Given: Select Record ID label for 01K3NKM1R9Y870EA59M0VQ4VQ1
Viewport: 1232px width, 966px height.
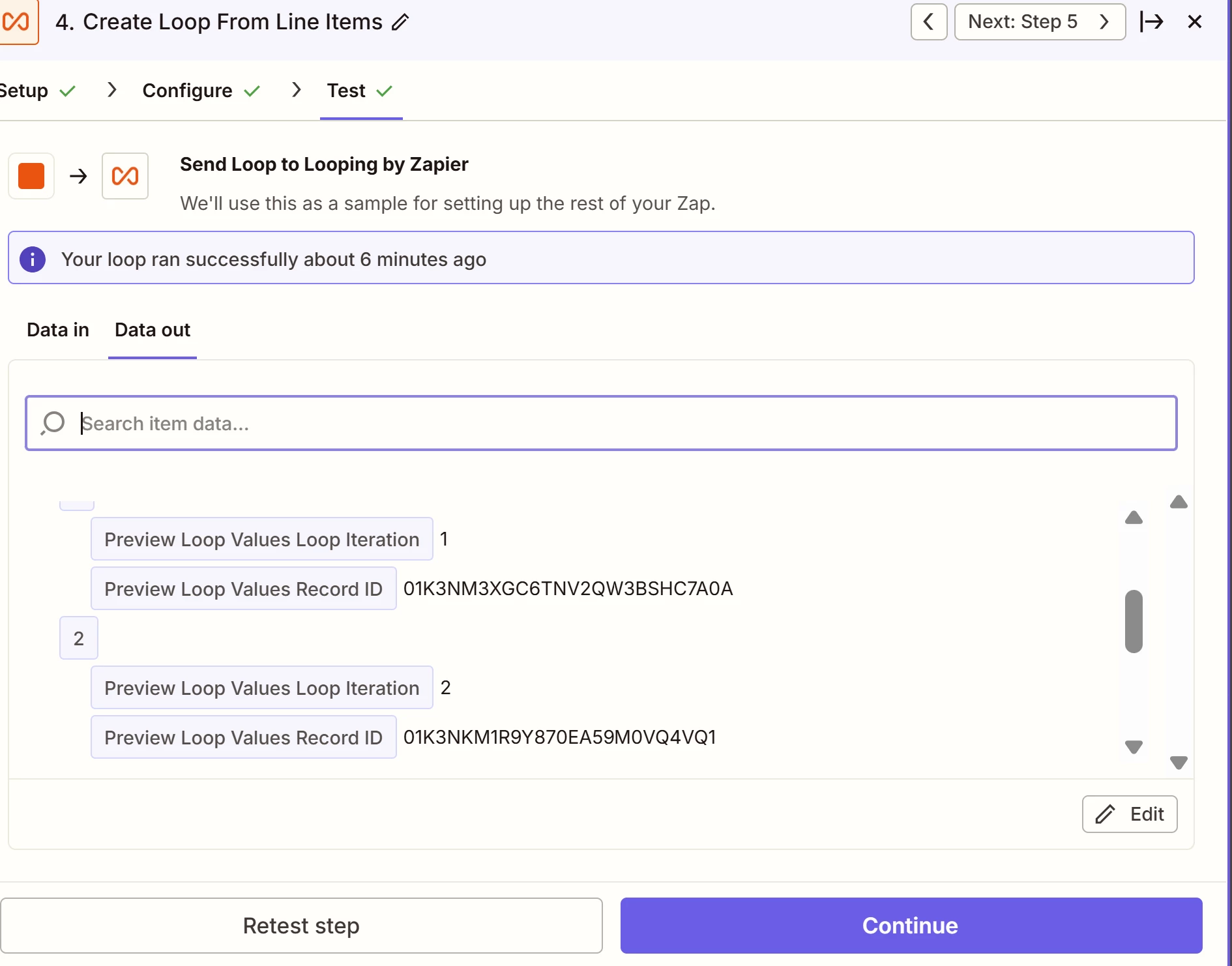Looking at the screenshot, I should (x=244, y=737).
